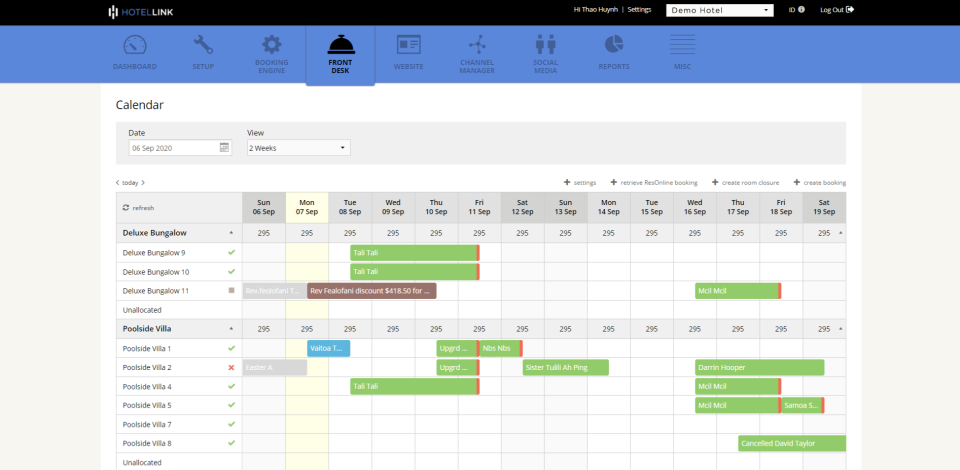Image resolution: width=960 pixels, height=470 pixels.
Task: Open Cancelled David Taylor booking
Action: click(792, 444)
